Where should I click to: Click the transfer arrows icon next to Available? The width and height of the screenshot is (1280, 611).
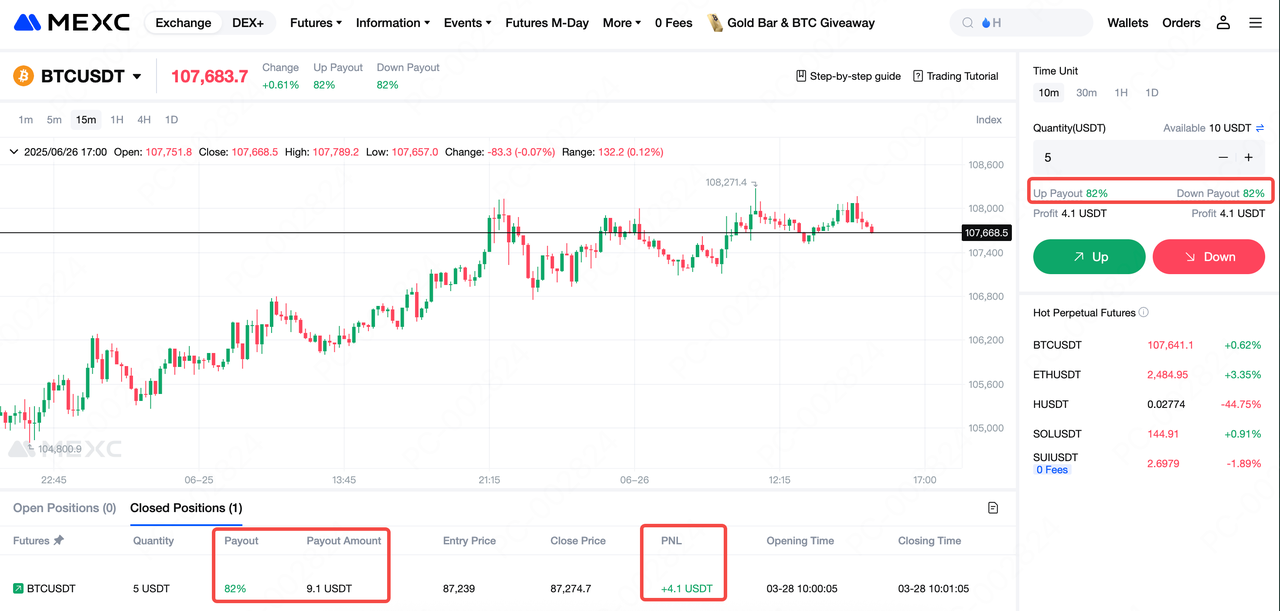pos(1260,128)
